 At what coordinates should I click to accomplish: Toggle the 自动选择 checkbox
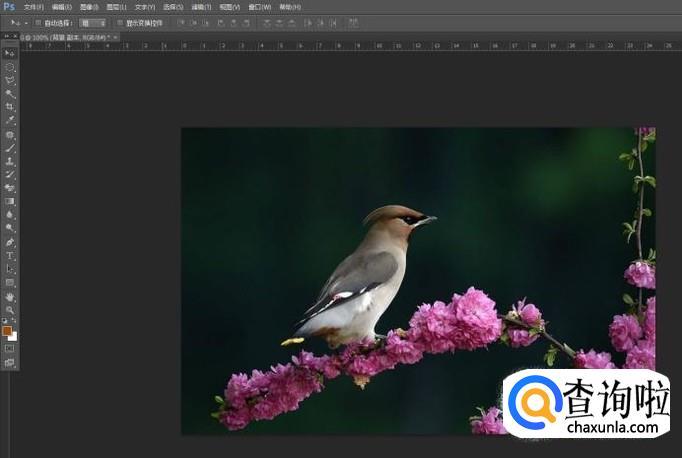click(x=38, y=22)
